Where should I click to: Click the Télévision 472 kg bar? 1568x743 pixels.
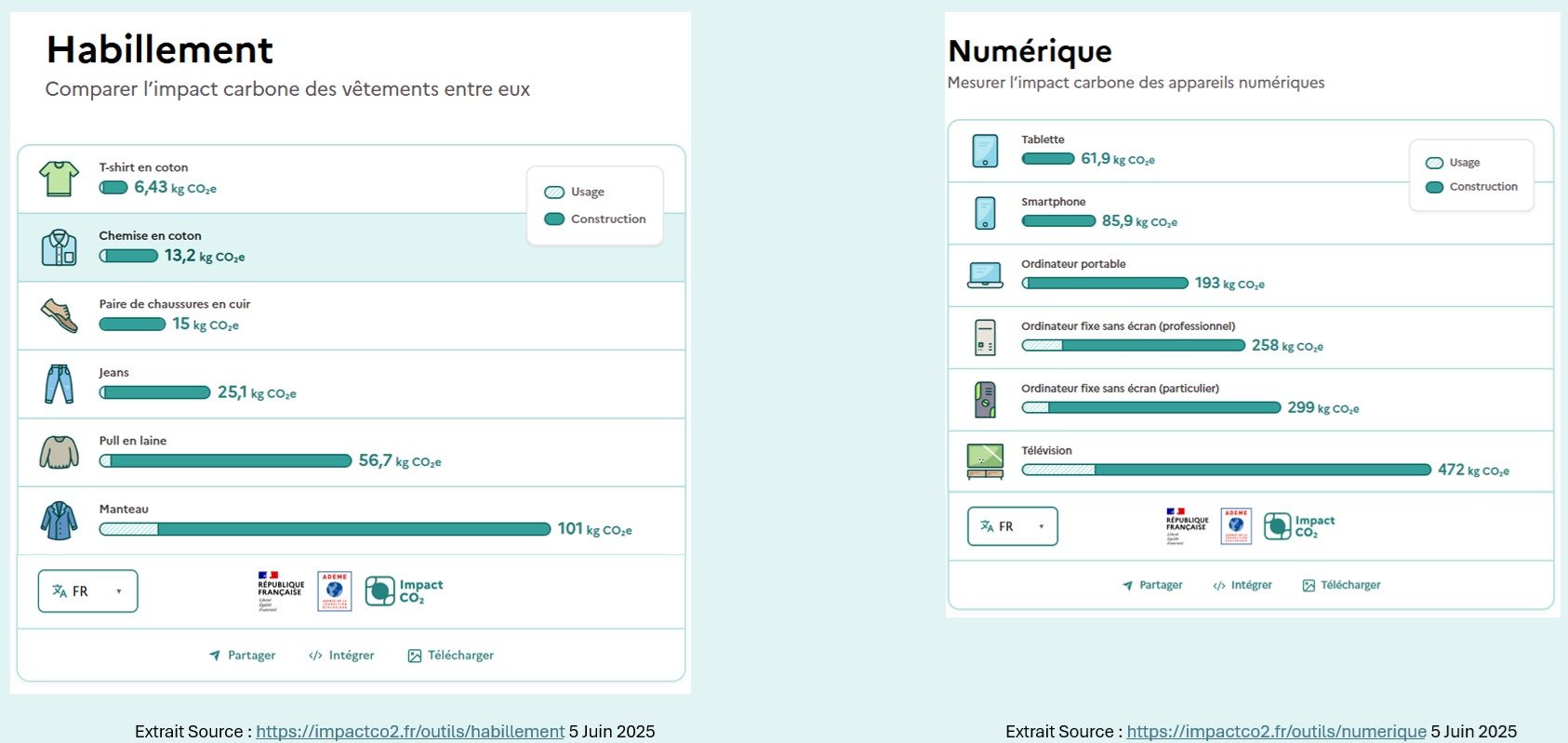coord(1226,470)
